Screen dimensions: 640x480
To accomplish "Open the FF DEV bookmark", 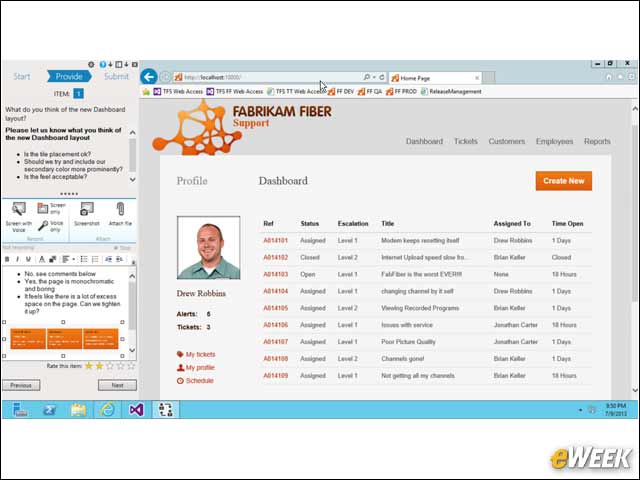I will coord(341,92).
